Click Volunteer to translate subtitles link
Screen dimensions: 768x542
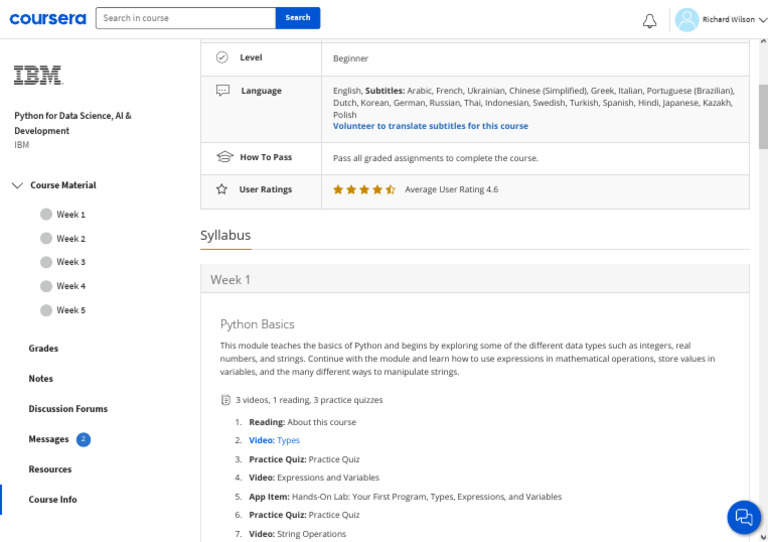(430, 126)
